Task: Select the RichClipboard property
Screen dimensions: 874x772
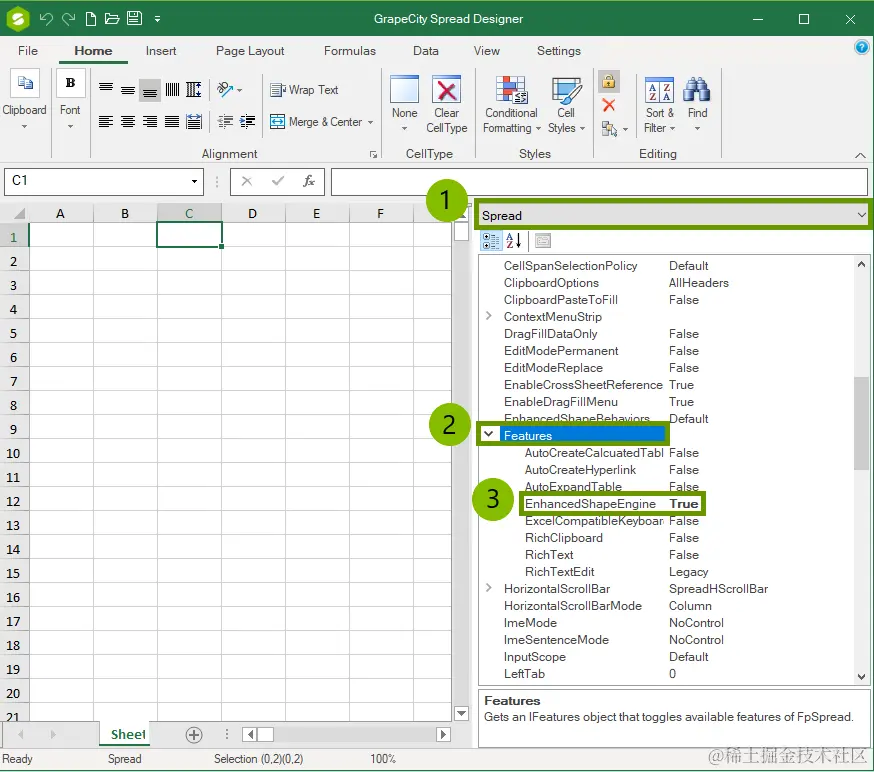Action: click(x=564, y=538)
